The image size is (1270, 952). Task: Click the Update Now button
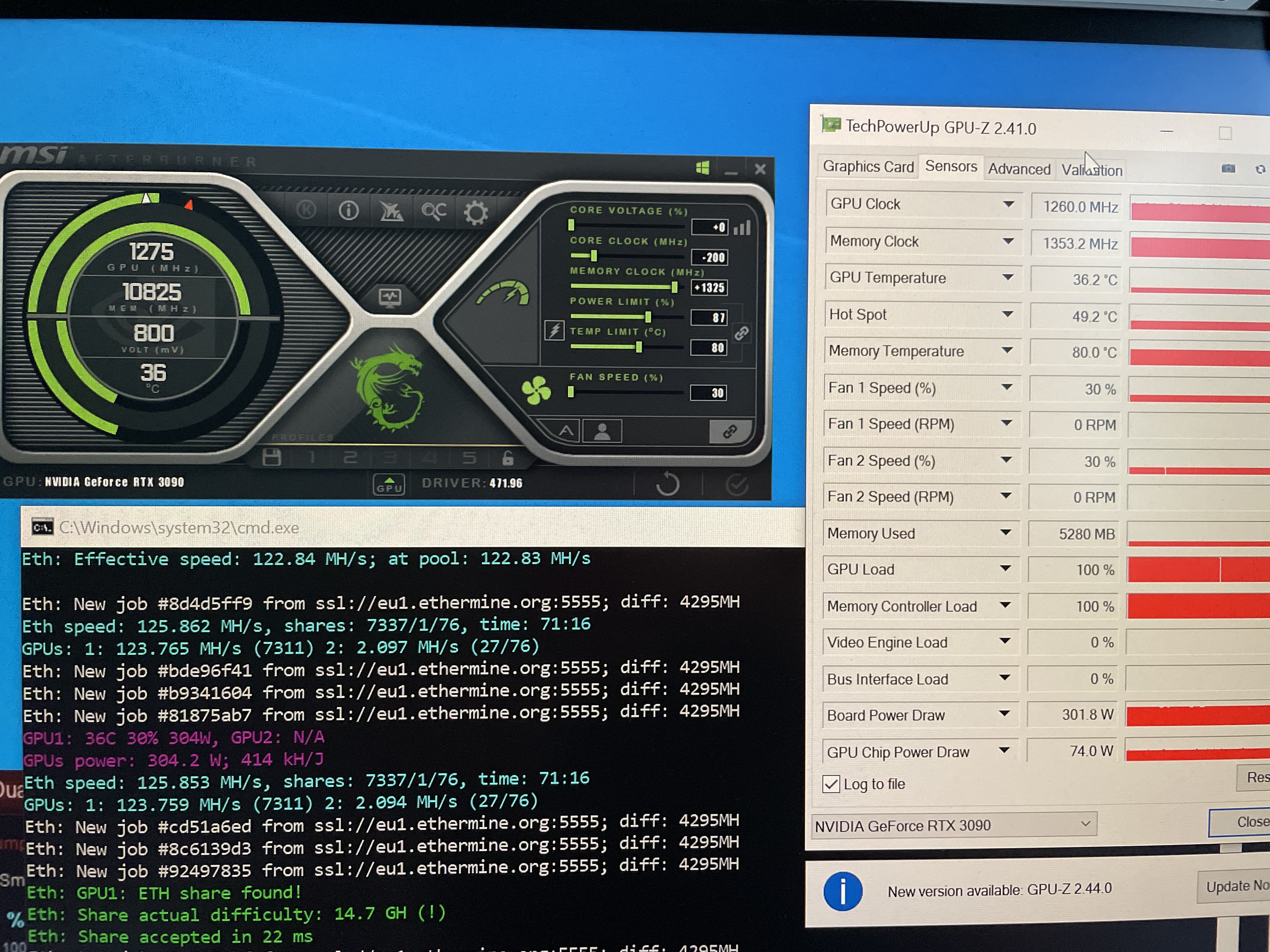1234,887
